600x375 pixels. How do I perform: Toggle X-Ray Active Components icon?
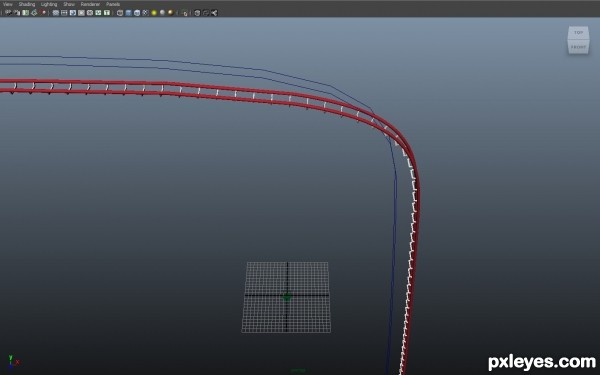point(205,13)
